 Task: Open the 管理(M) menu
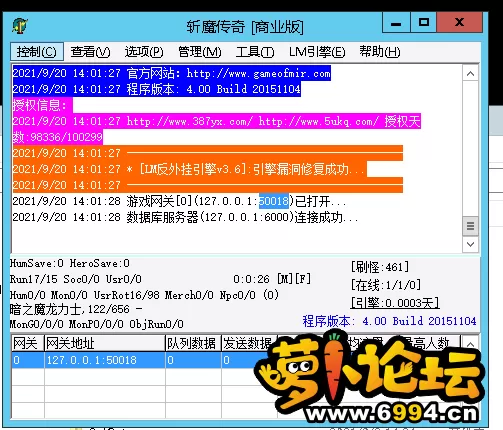pos(200,52)
